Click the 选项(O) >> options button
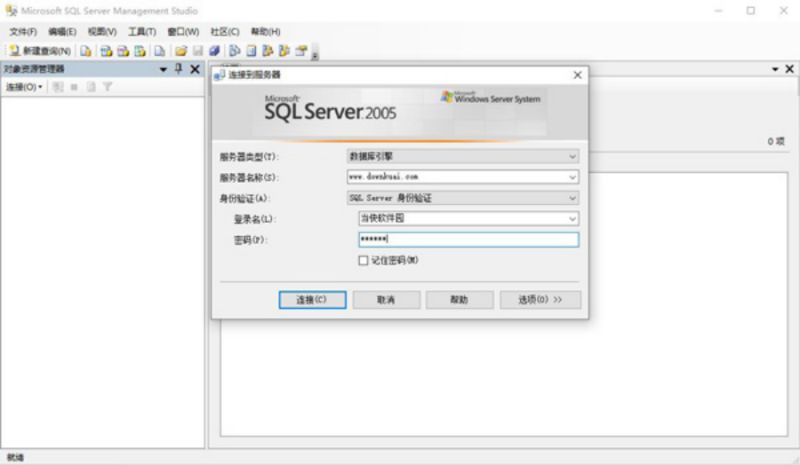800x465 pixels. [x=540, y=300]
